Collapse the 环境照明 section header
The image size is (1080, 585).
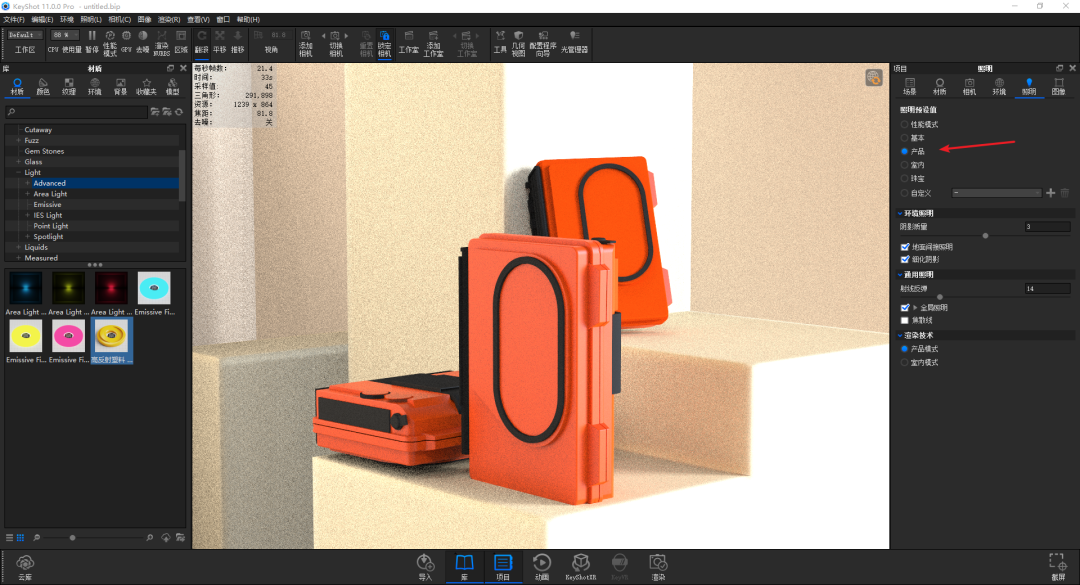(916, 213)
